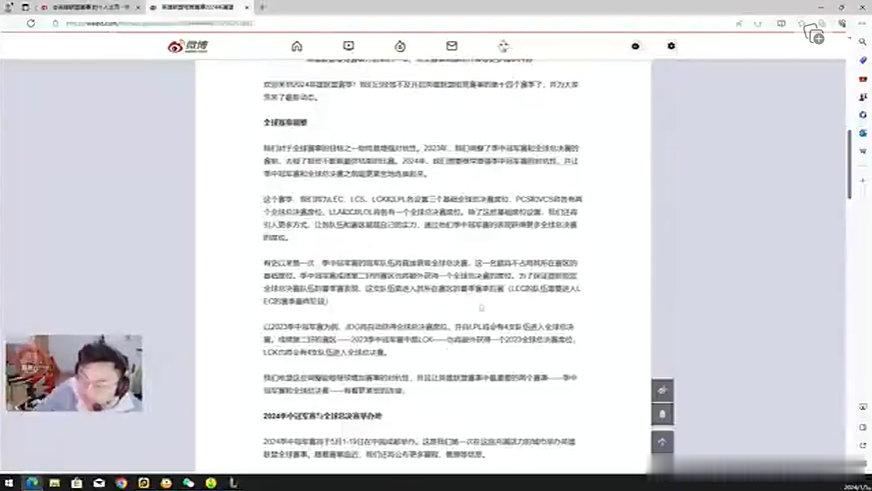Go to Weibo home feed icon
The image size is (872, 491).
297,46
